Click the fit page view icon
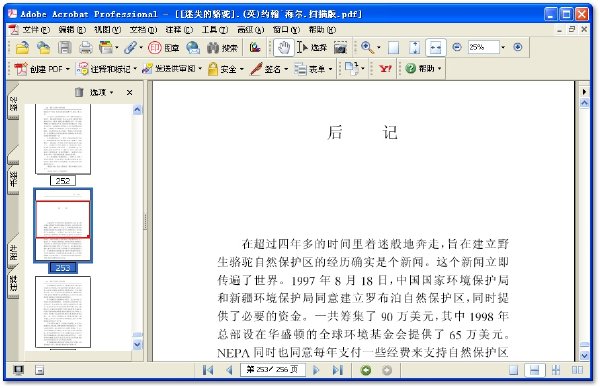 click(414, 48)
